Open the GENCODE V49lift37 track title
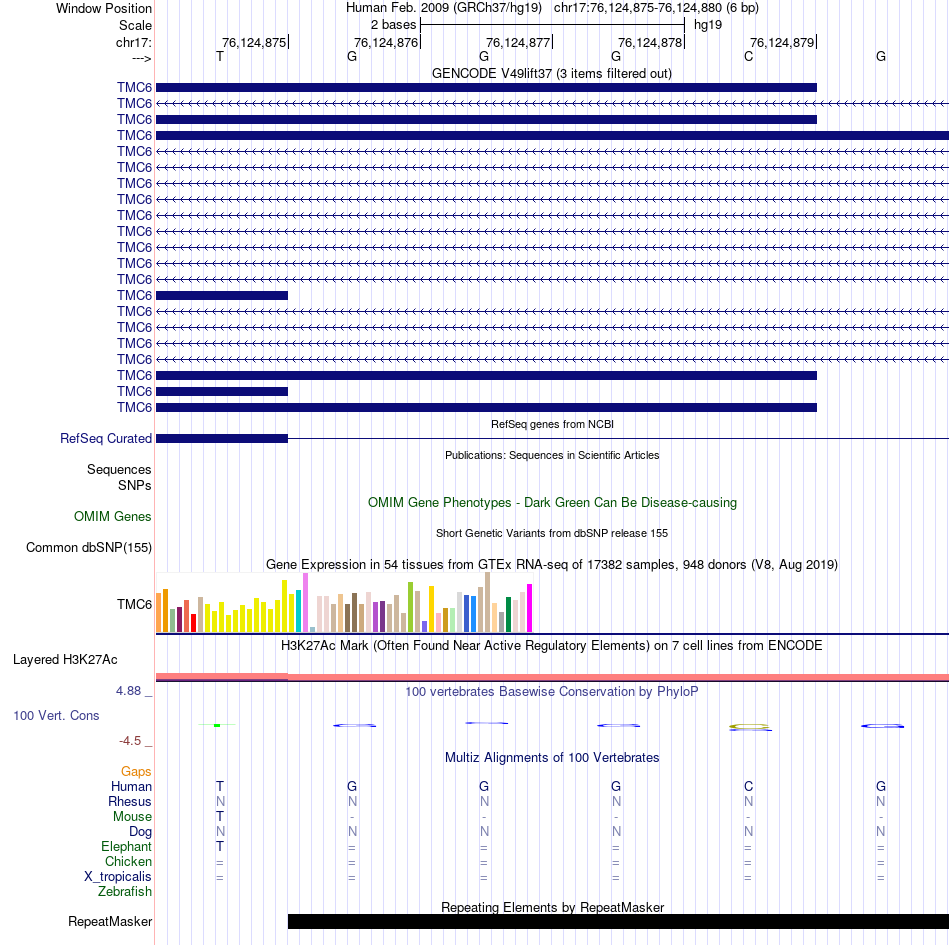The height and width of the screenshot is (945, 950). (551, 73)
